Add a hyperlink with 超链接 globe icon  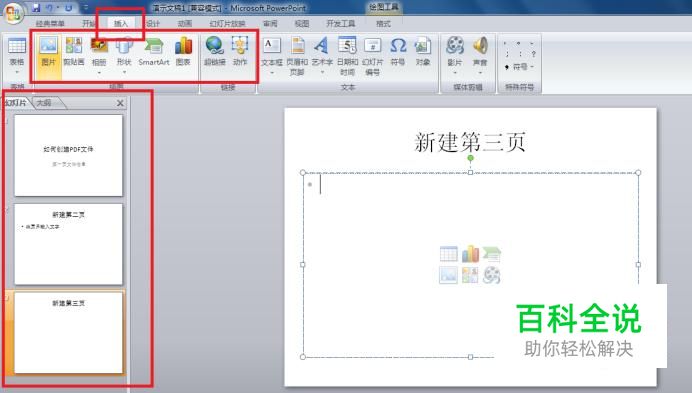214,45
